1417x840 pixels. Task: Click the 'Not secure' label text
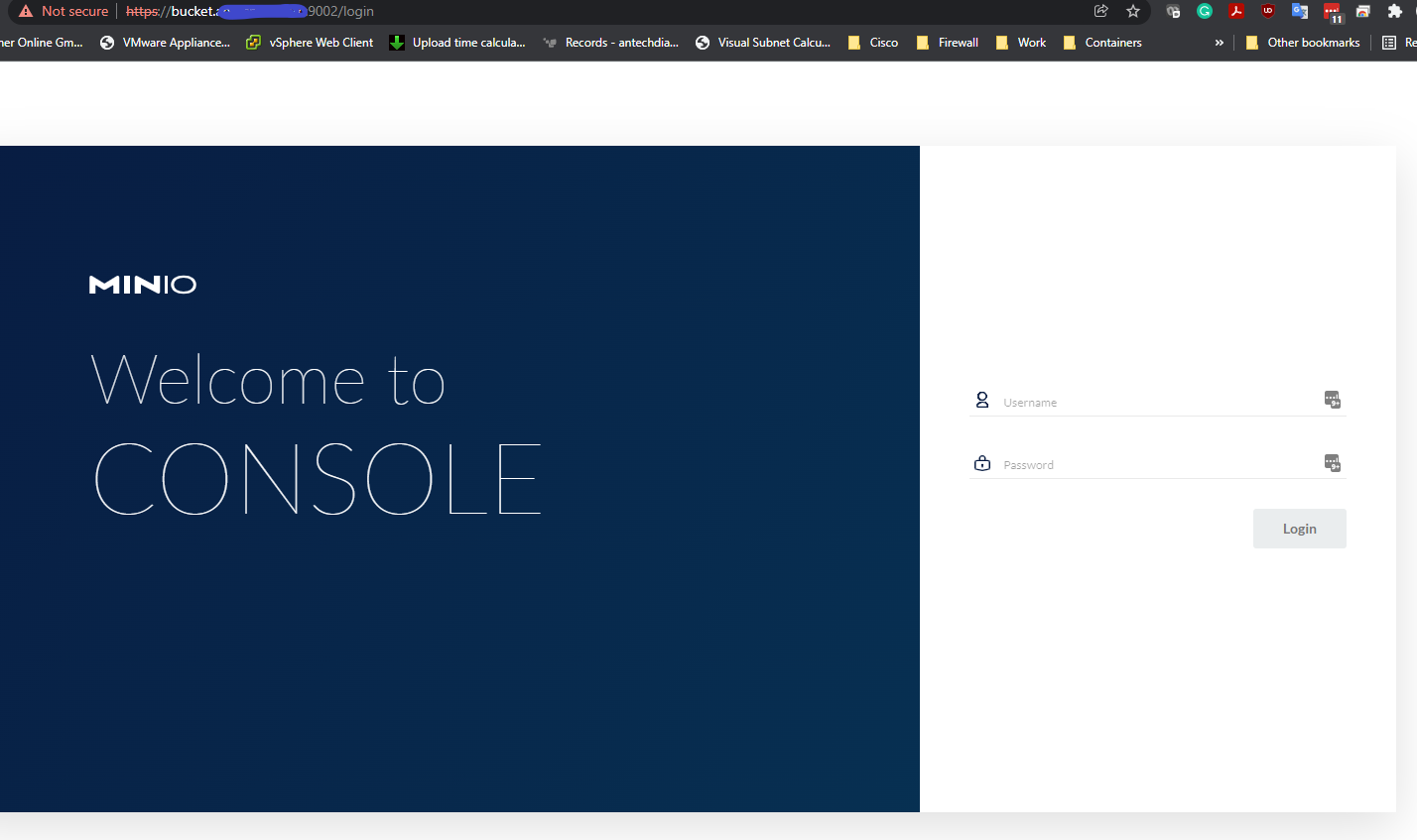coord(75,11)
